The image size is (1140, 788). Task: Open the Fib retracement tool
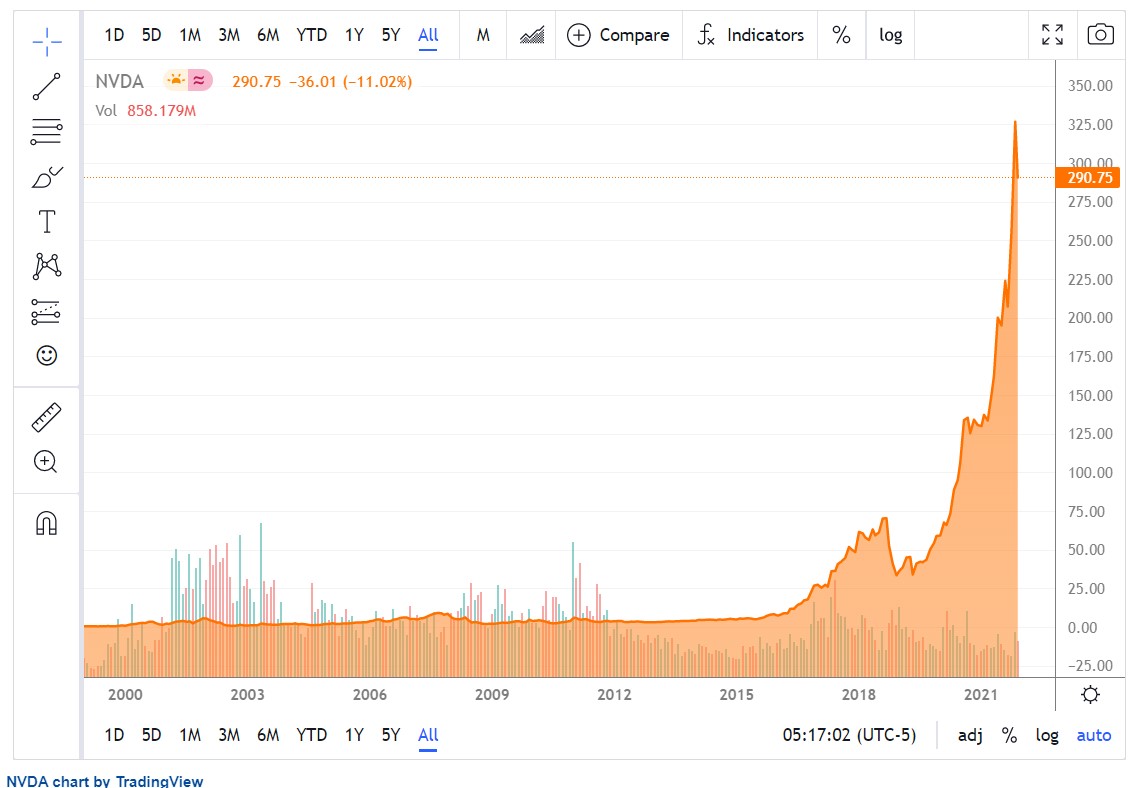tap(47, 132)
